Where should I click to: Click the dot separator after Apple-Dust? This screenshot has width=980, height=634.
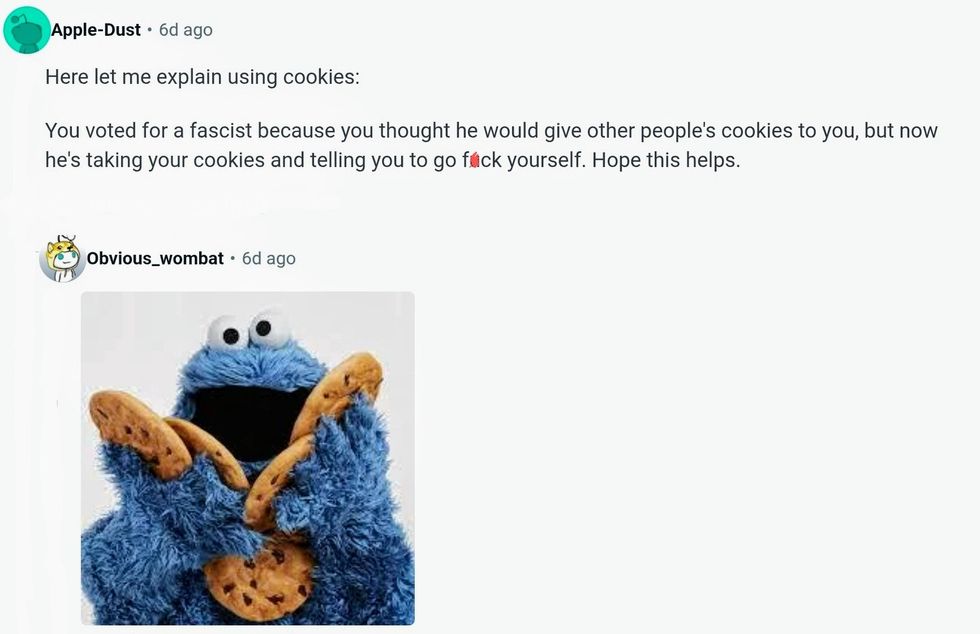(149, 30)
